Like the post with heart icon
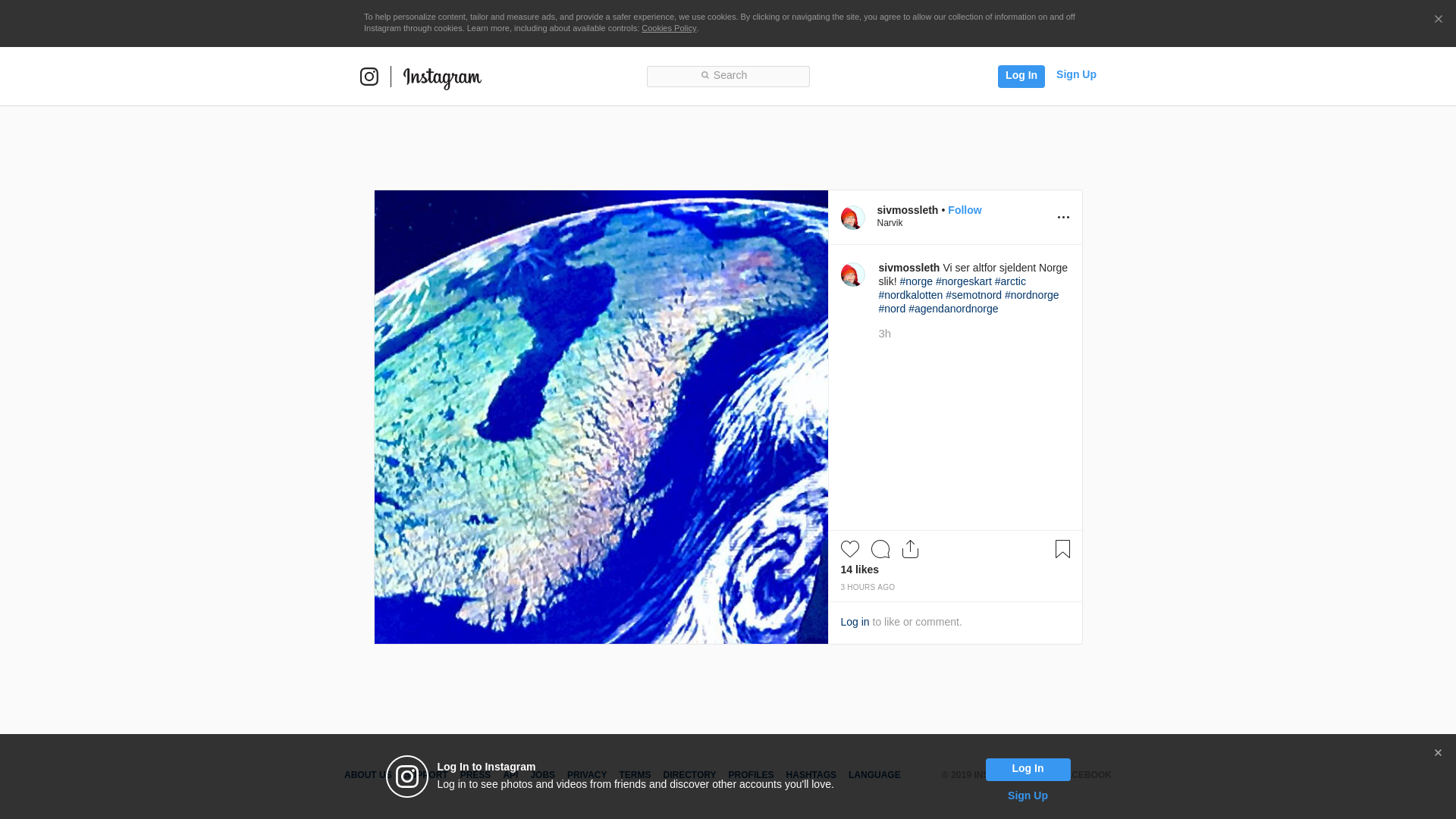The image size is (1456, 819). (849, 549)
